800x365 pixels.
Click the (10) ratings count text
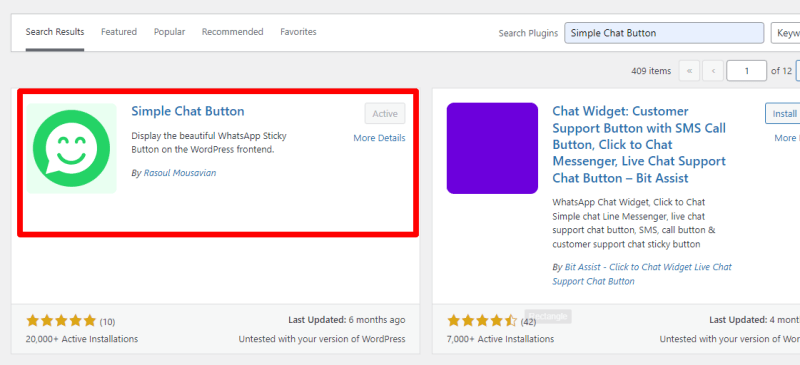(107, 322)
